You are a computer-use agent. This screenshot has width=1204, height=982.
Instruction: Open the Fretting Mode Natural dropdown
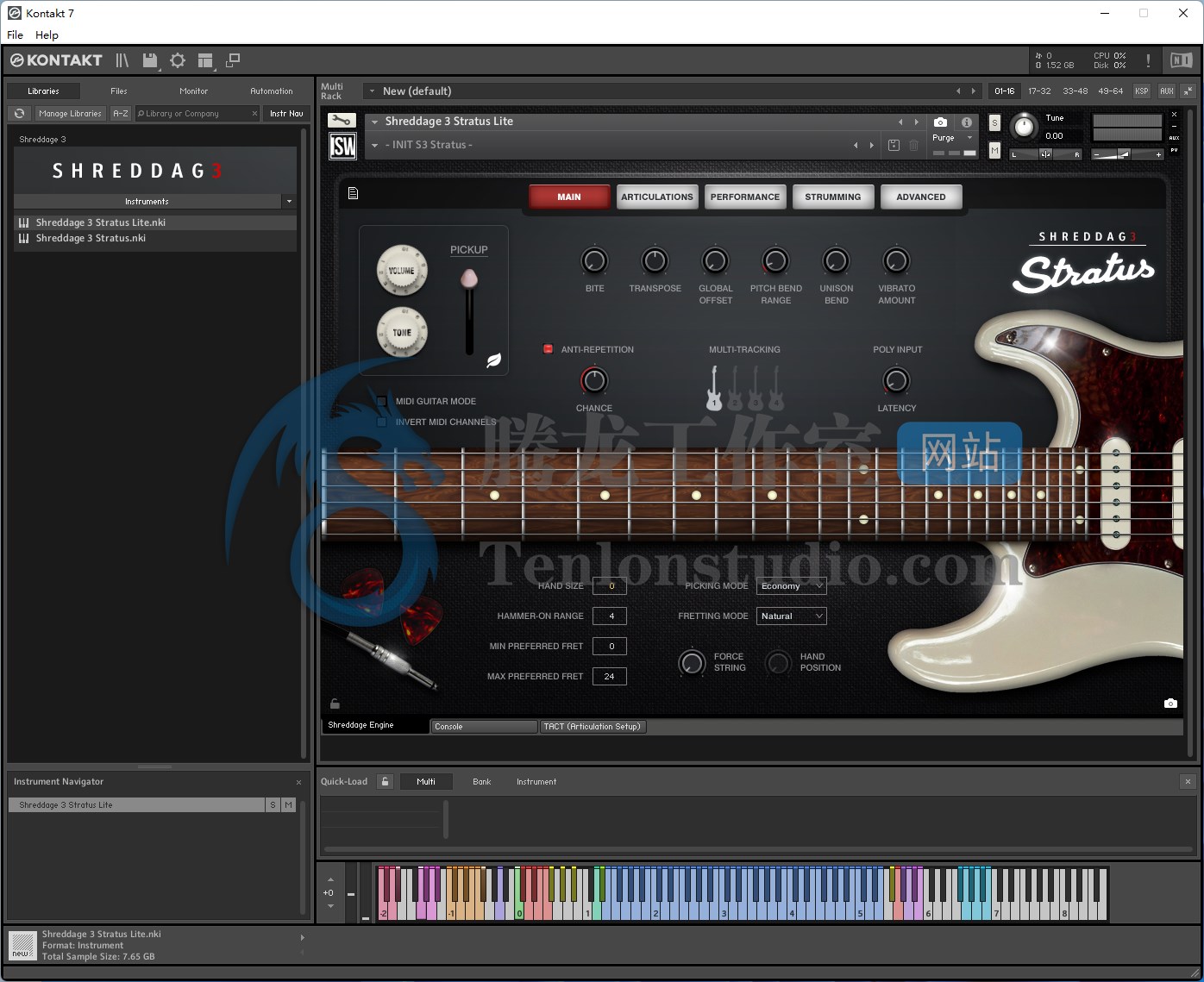pos(792,616)
